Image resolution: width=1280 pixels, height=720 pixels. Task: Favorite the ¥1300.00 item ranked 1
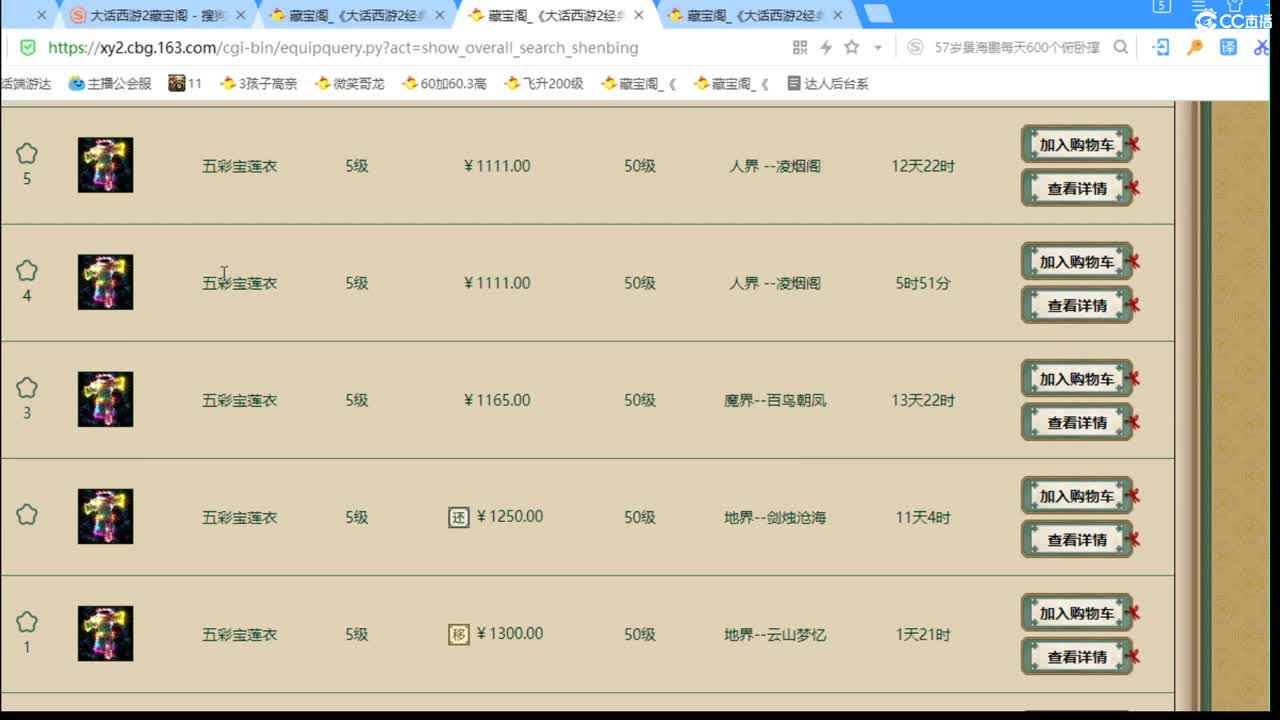27,622
